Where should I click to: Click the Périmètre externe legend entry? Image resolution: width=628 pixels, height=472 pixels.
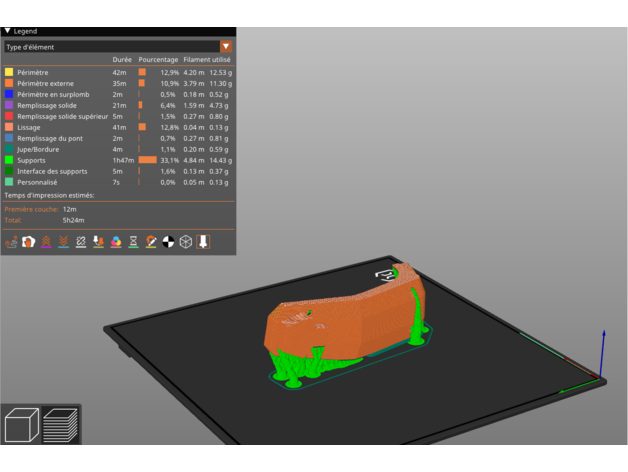[x=45, y=83]
